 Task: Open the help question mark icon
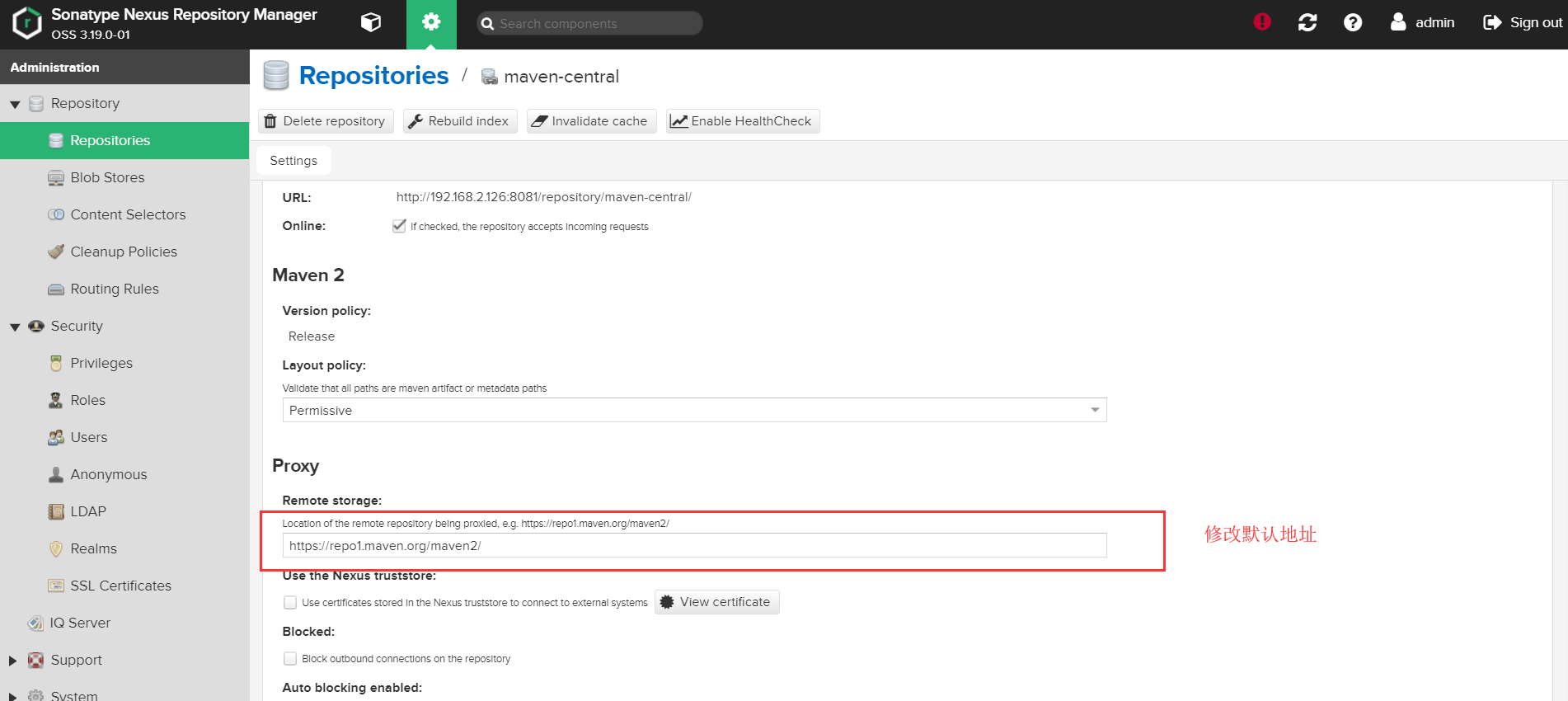point(1353,22)
